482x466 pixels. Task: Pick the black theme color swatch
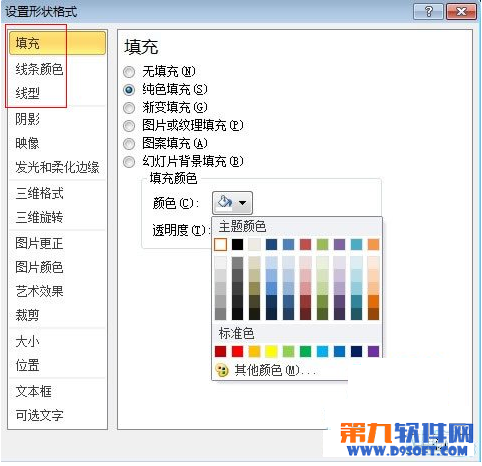(237, 244)
